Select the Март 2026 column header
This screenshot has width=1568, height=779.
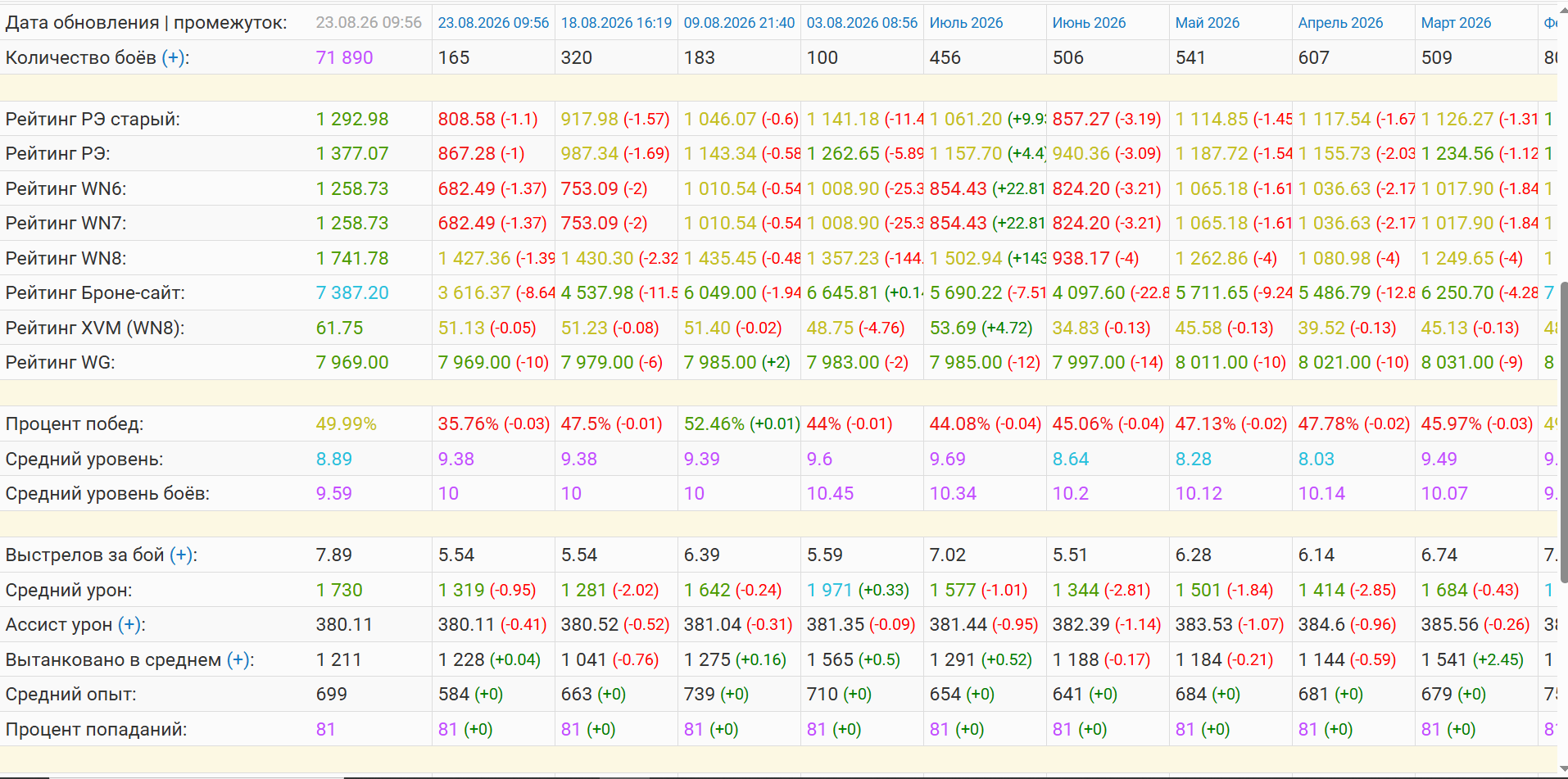tap(1456, 23)
